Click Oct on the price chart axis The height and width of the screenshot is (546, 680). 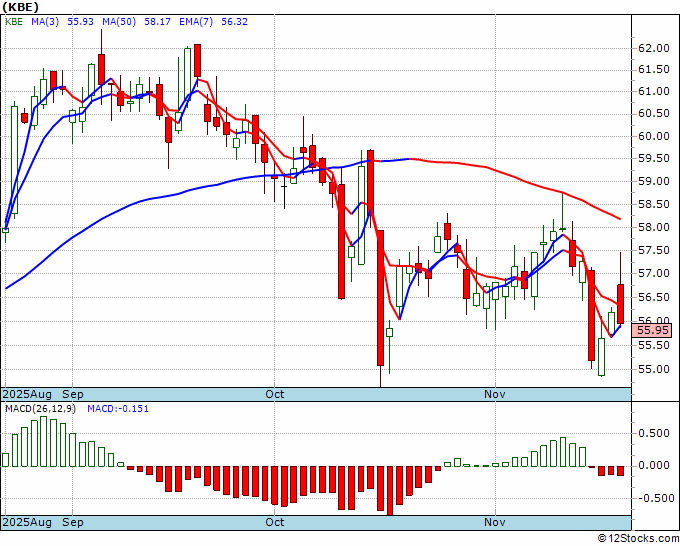pyautogui.click(x=275, y=394)
